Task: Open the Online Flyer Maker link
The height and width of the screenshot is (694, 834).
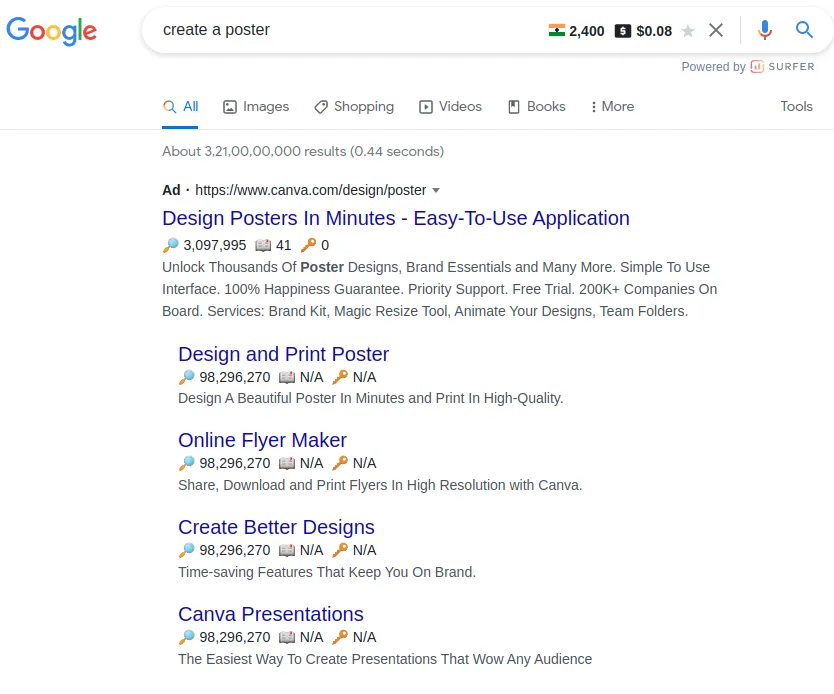Action: [262, 440]
